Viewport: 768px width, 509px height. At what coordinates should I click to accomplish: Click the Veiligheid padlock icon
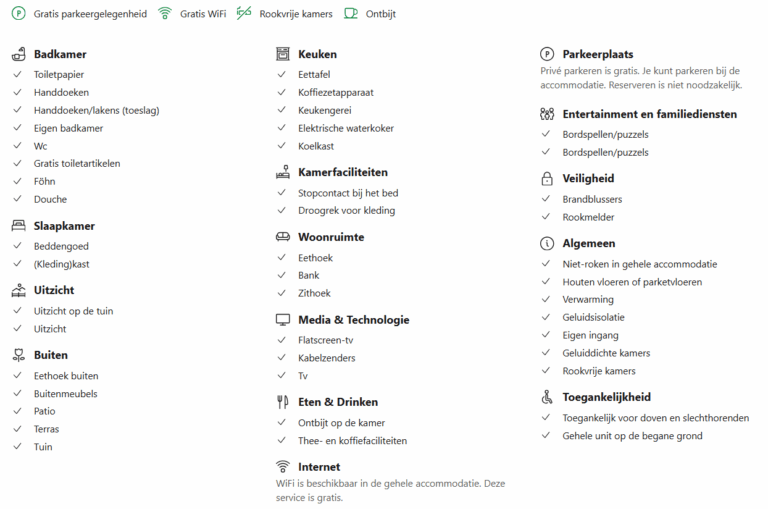pyautogui.click(x=547, y=179)
